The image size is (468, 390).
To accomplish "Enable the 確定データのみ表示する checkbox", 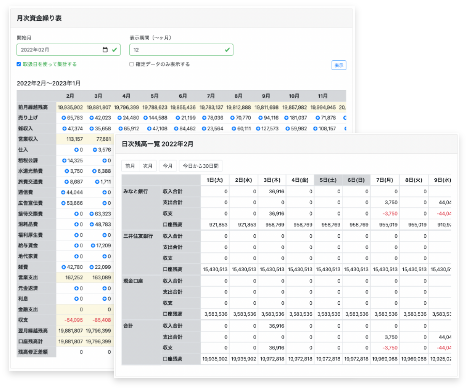I will click(131, 64).
